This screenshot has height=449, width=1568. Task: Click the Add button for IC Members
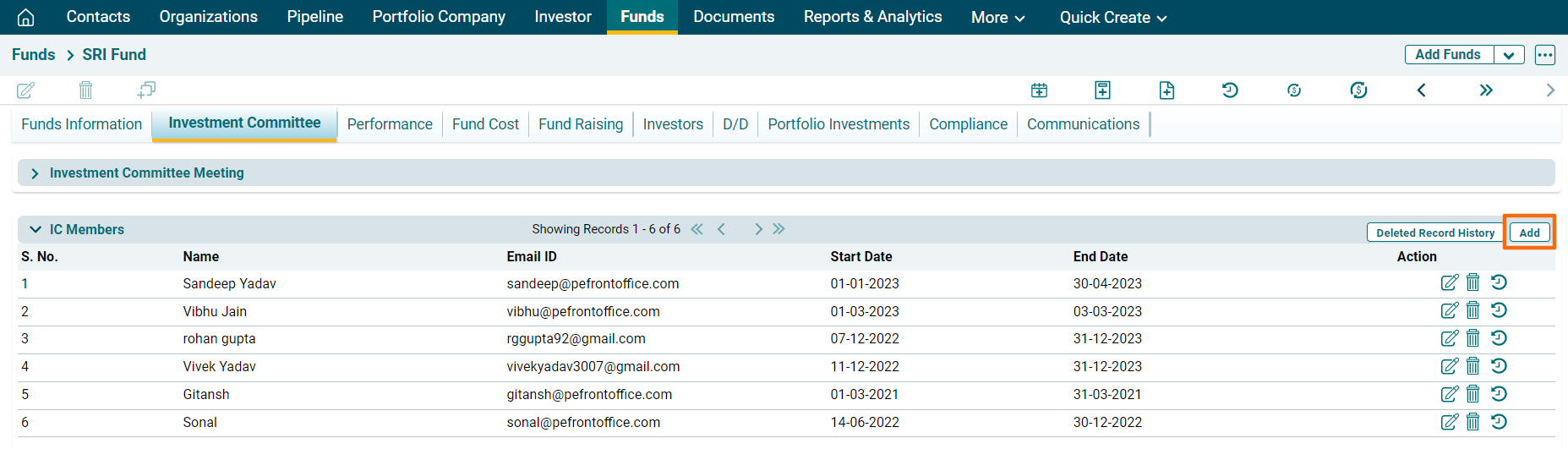[x=1529, y=233]
